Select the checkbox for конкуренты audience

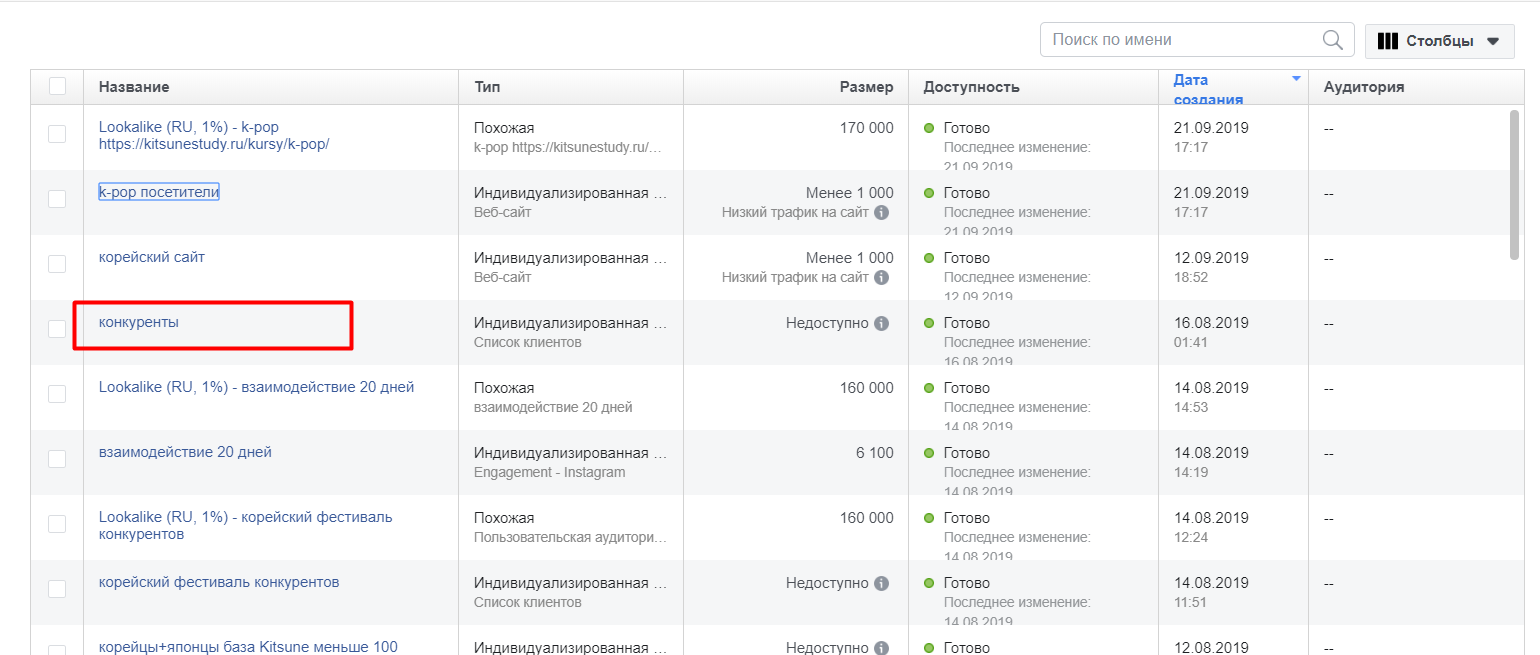pyautogui.click(x=57, y=329)
